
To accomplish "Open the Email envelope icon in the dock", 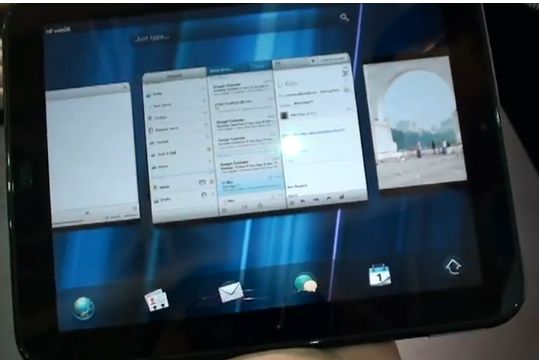I will [x=231, y=292].
